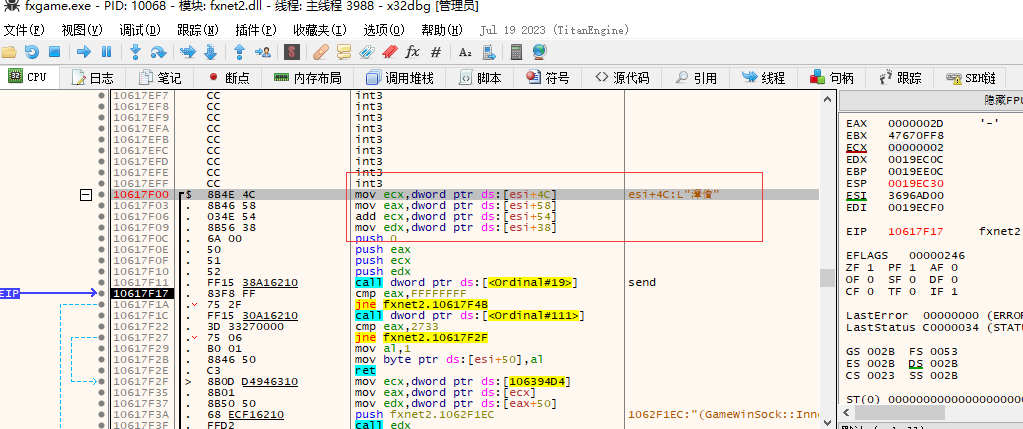Collapse the function block at 10617F00
Viewport: 1023px width, 429px height.
click(x=85, y=194)
